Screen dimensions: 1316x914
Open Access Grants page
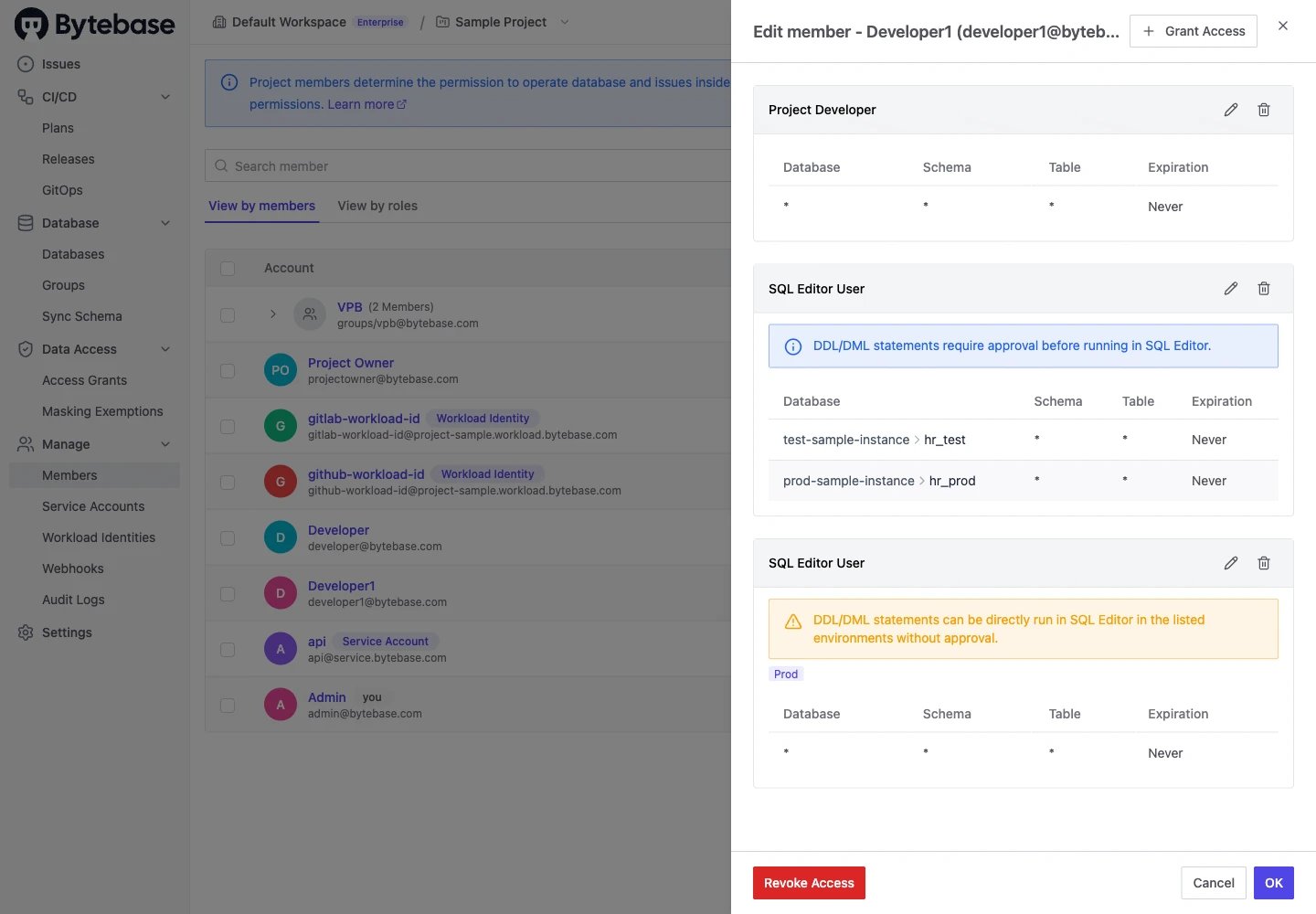click(84, 380)
